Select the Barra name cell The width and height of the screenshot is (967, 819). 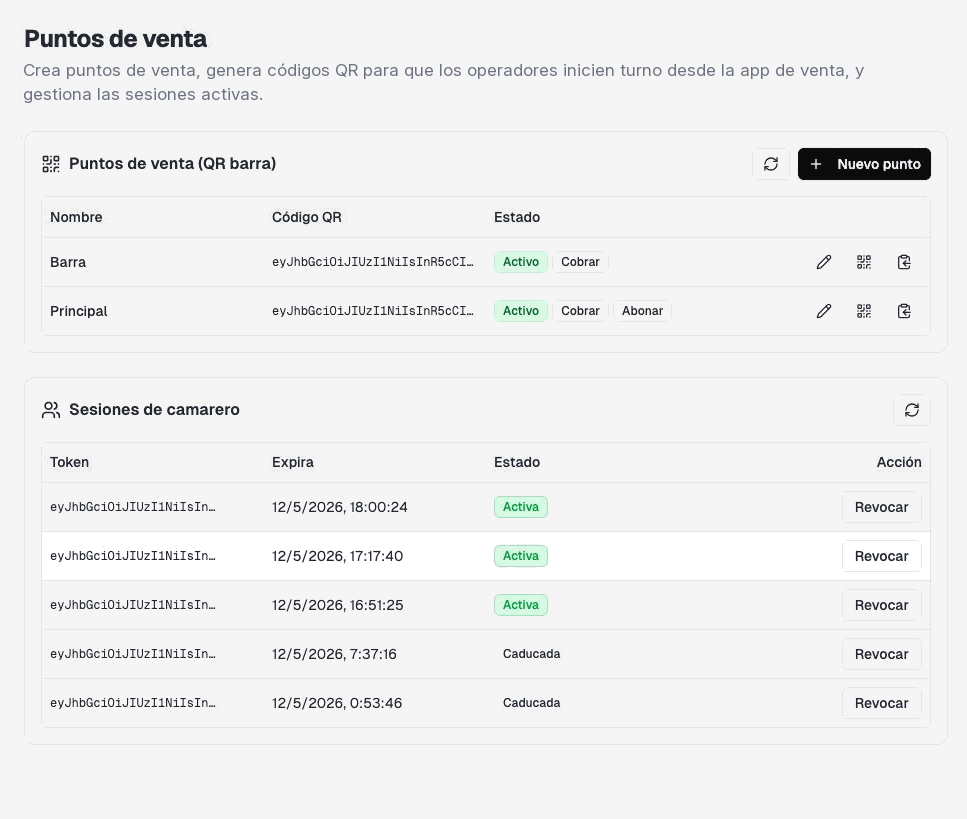68,262
